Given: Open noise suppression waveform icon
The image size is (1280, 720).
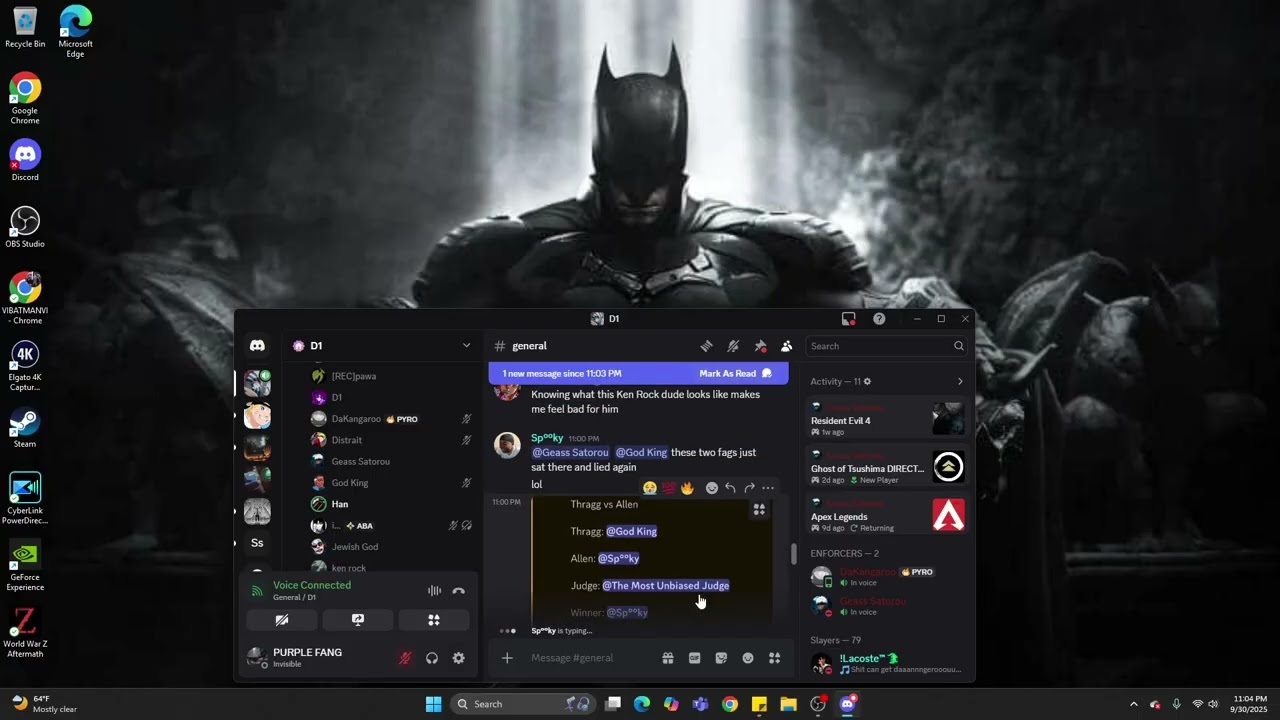Looking at the screenshot, I should tap(434, 591).
